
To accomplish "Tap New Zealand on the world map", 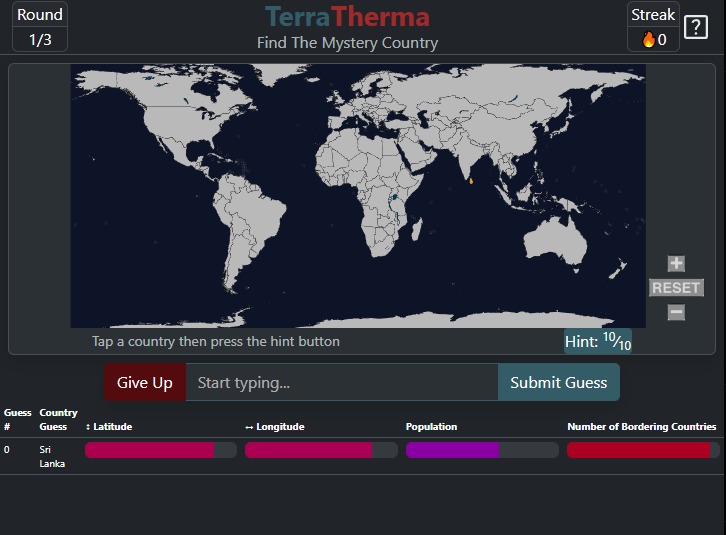I will 619,269.
